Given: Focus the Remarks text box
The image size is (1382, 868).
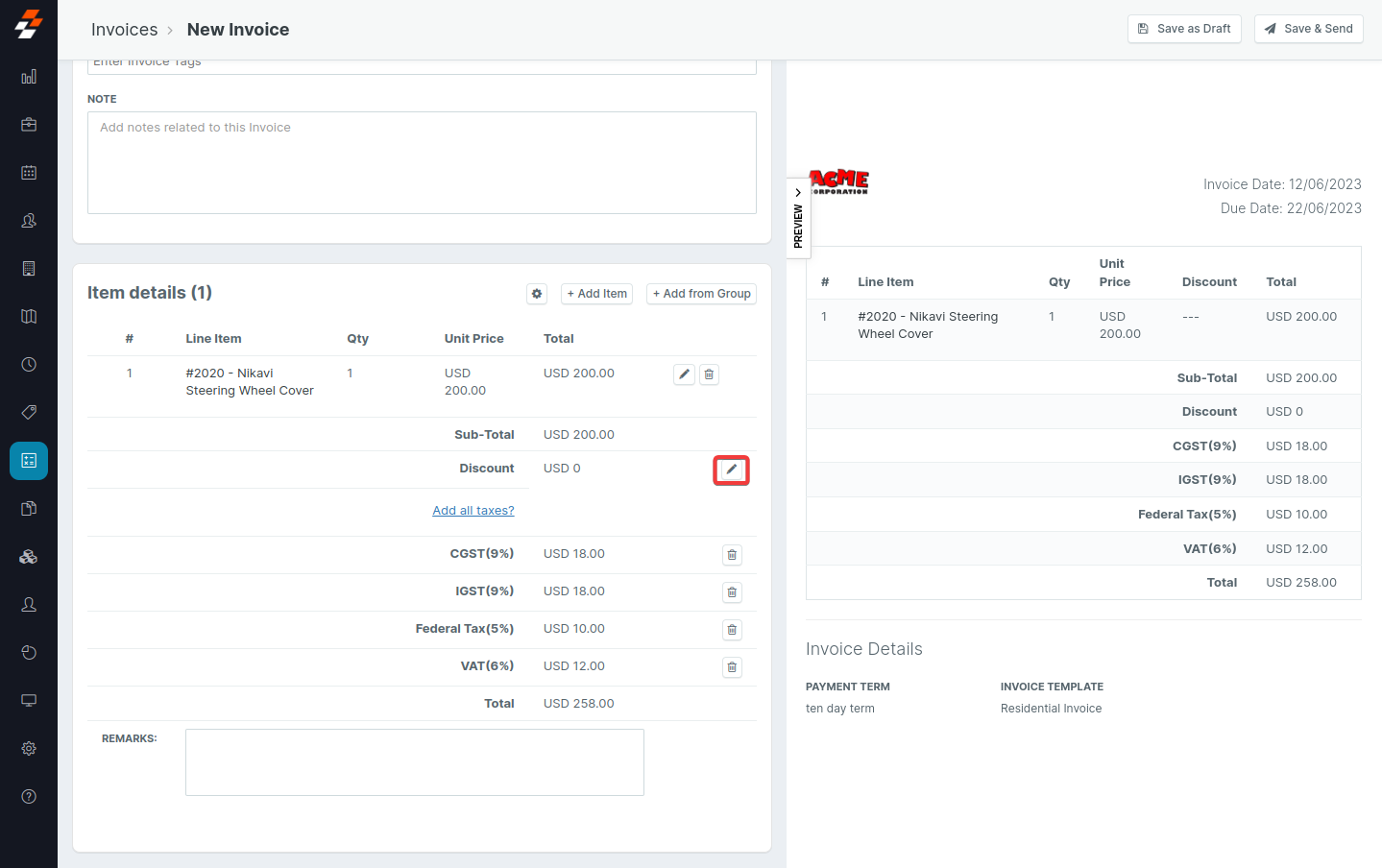Looking at the screenshot, I should point(414,762).
